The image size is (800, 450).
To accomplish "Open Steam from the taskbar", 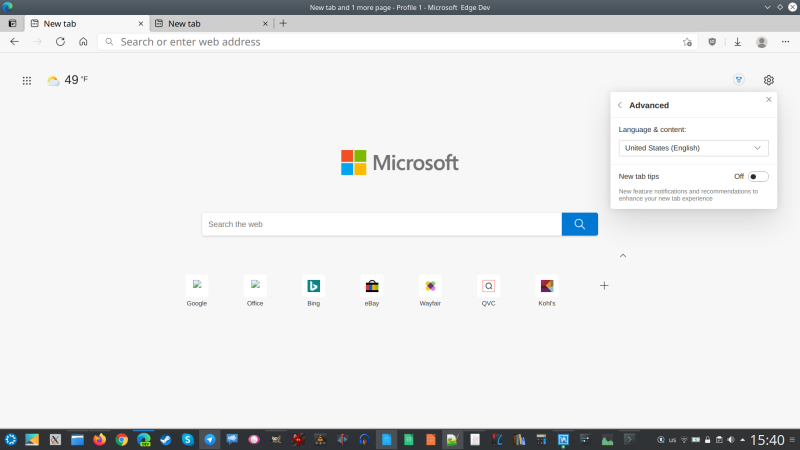I will [x=166, y=439].
